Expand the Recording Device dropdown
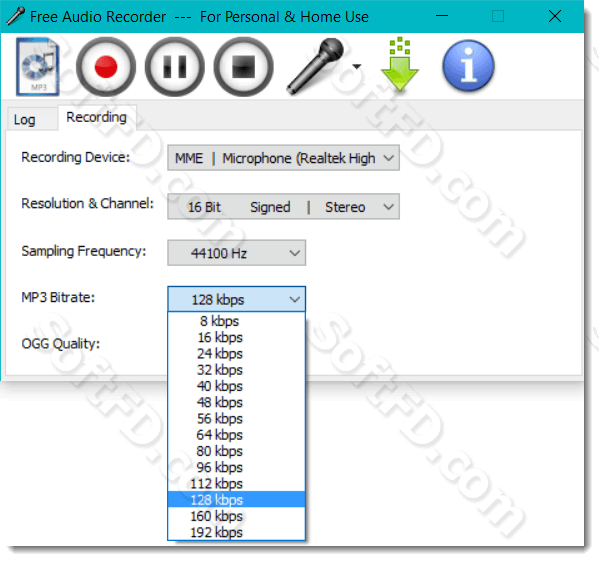The image size is (599, 561). 283,158
